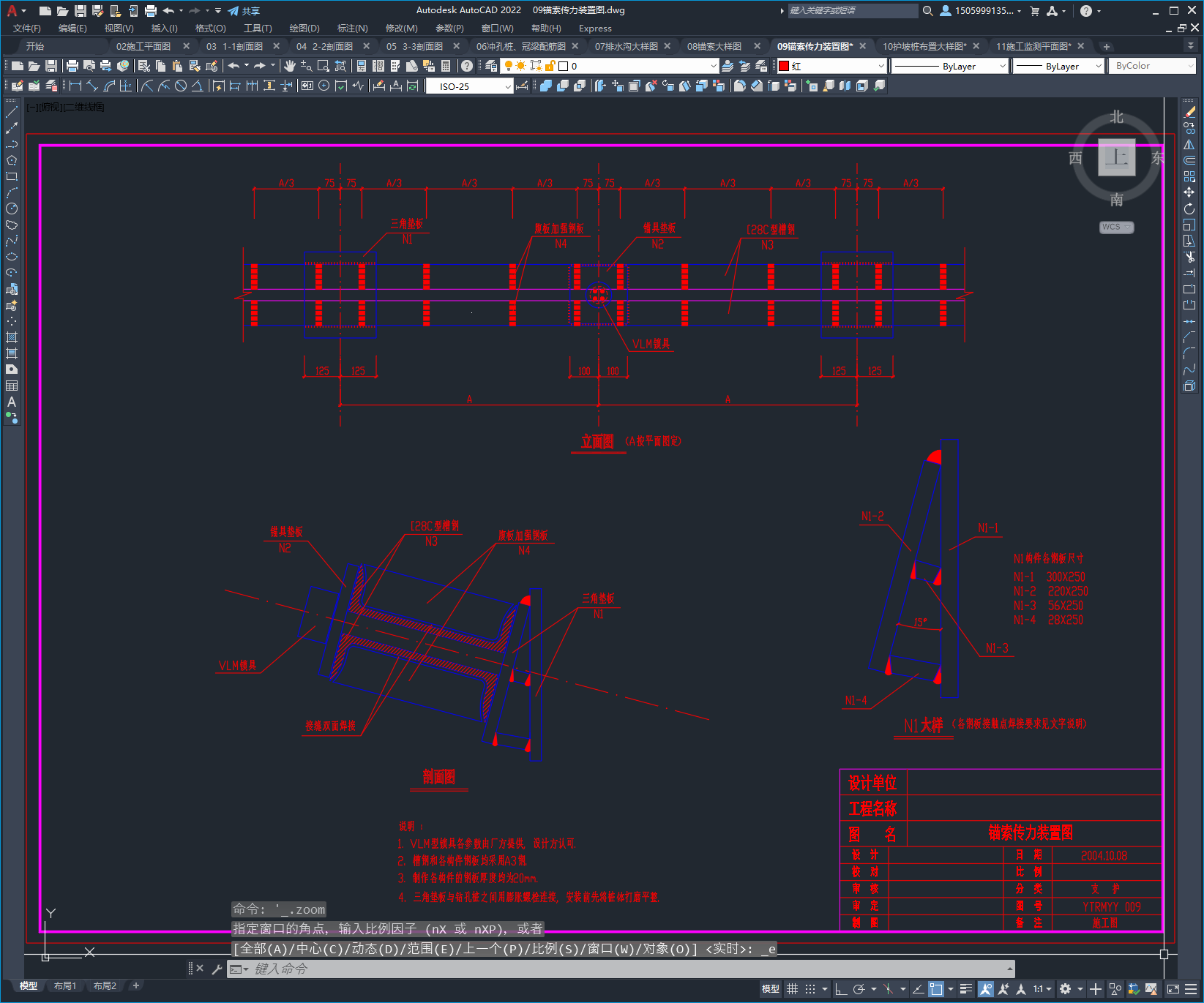Screen dimensions: 1204x1003
Task: Click the 共享 share button
Action: click(x=244, y=11)
